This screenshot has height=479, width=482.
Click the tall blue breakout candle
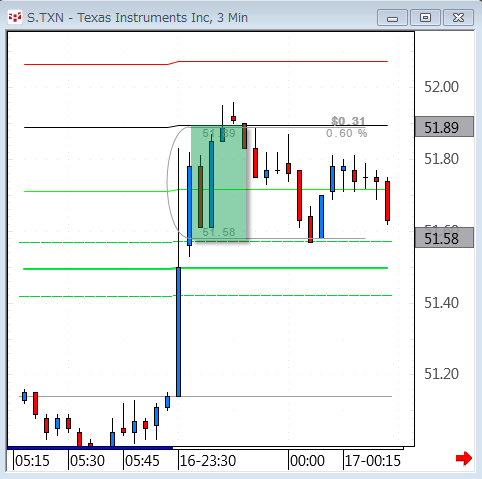pos(179,332)
